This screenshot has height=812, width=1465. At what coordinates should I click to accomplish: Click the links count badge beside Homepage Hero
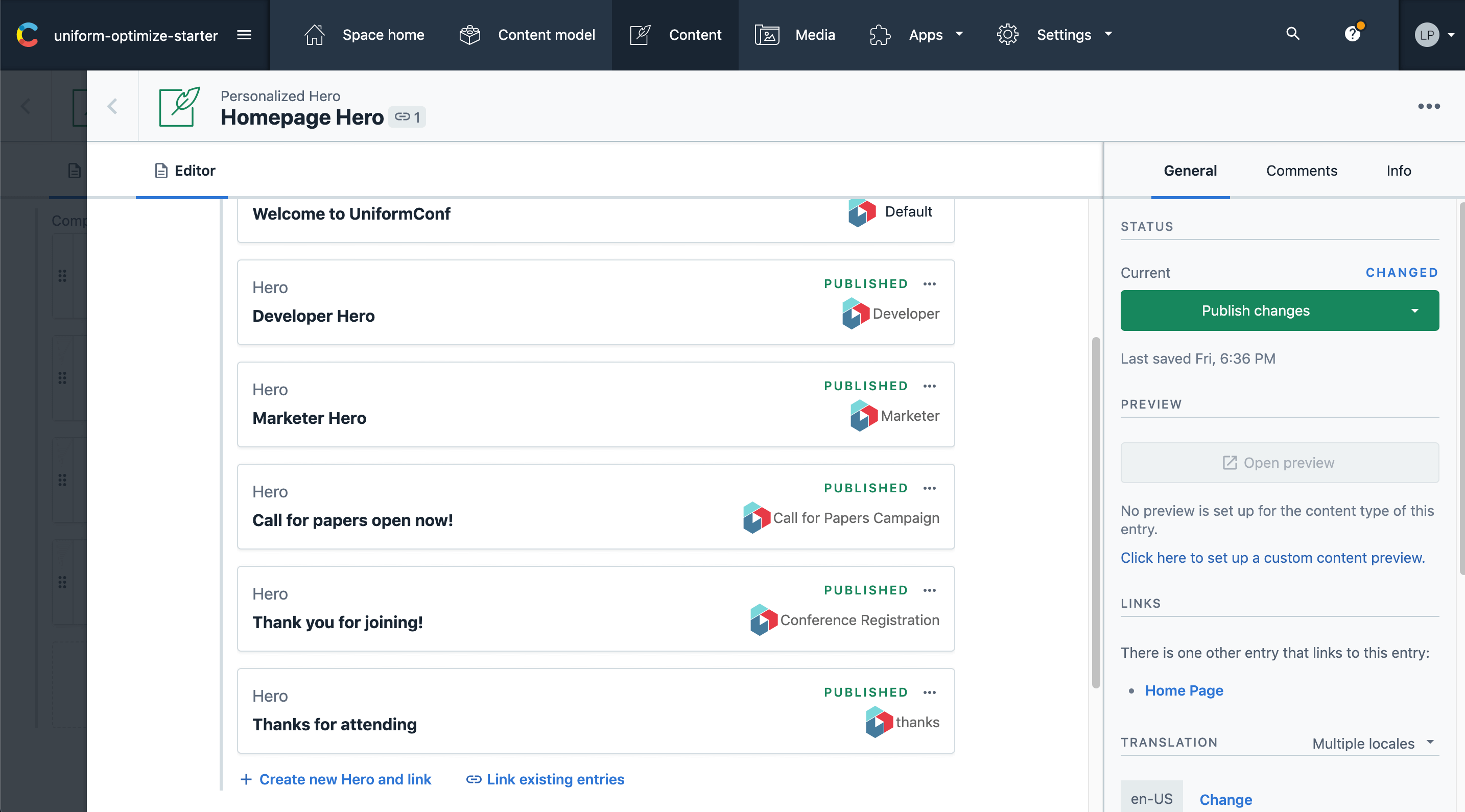coord(407,117)
